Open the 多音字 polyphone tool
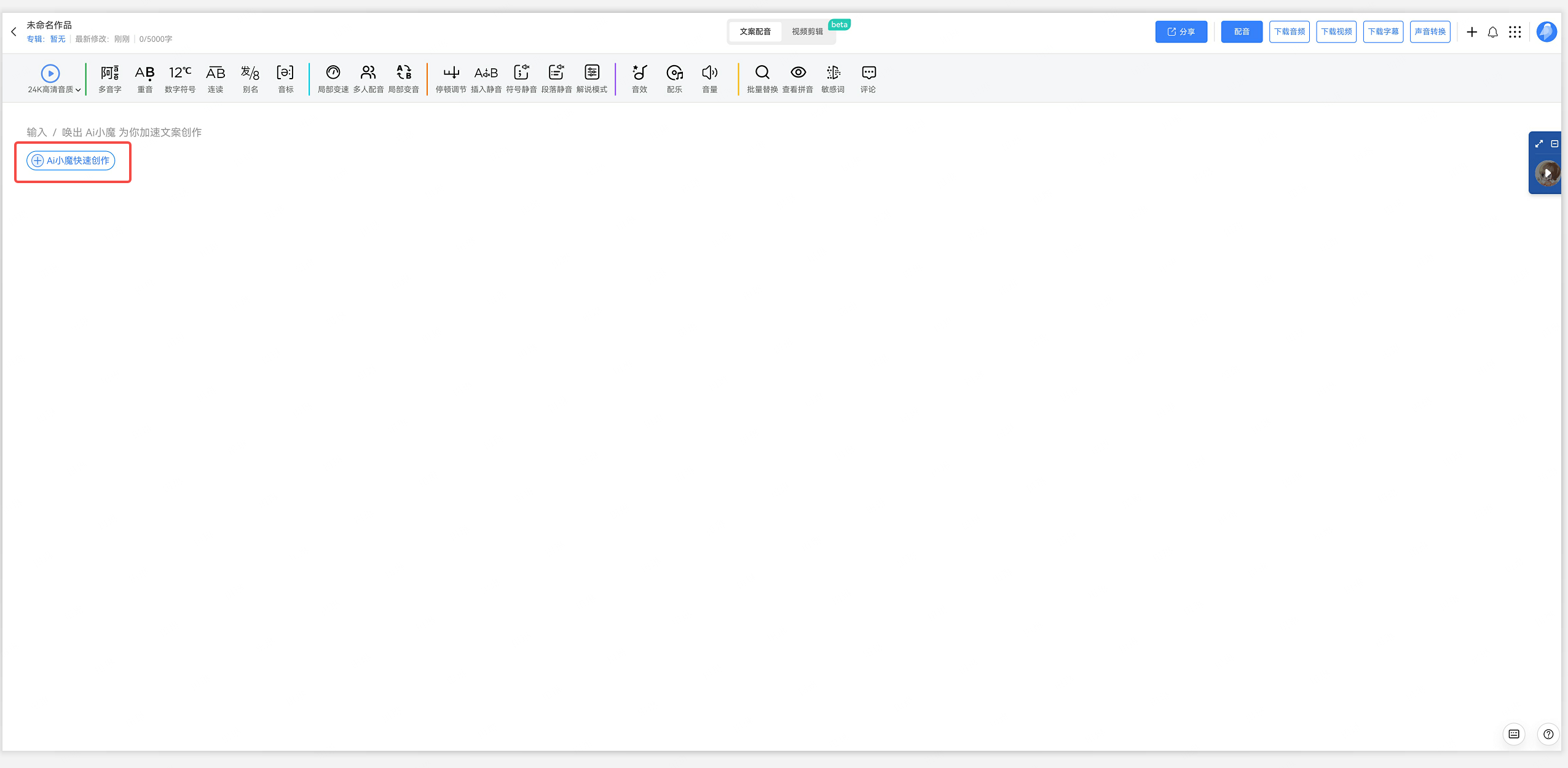The height and width of the screenshot is (768, 1568). (x=110, y=79)
